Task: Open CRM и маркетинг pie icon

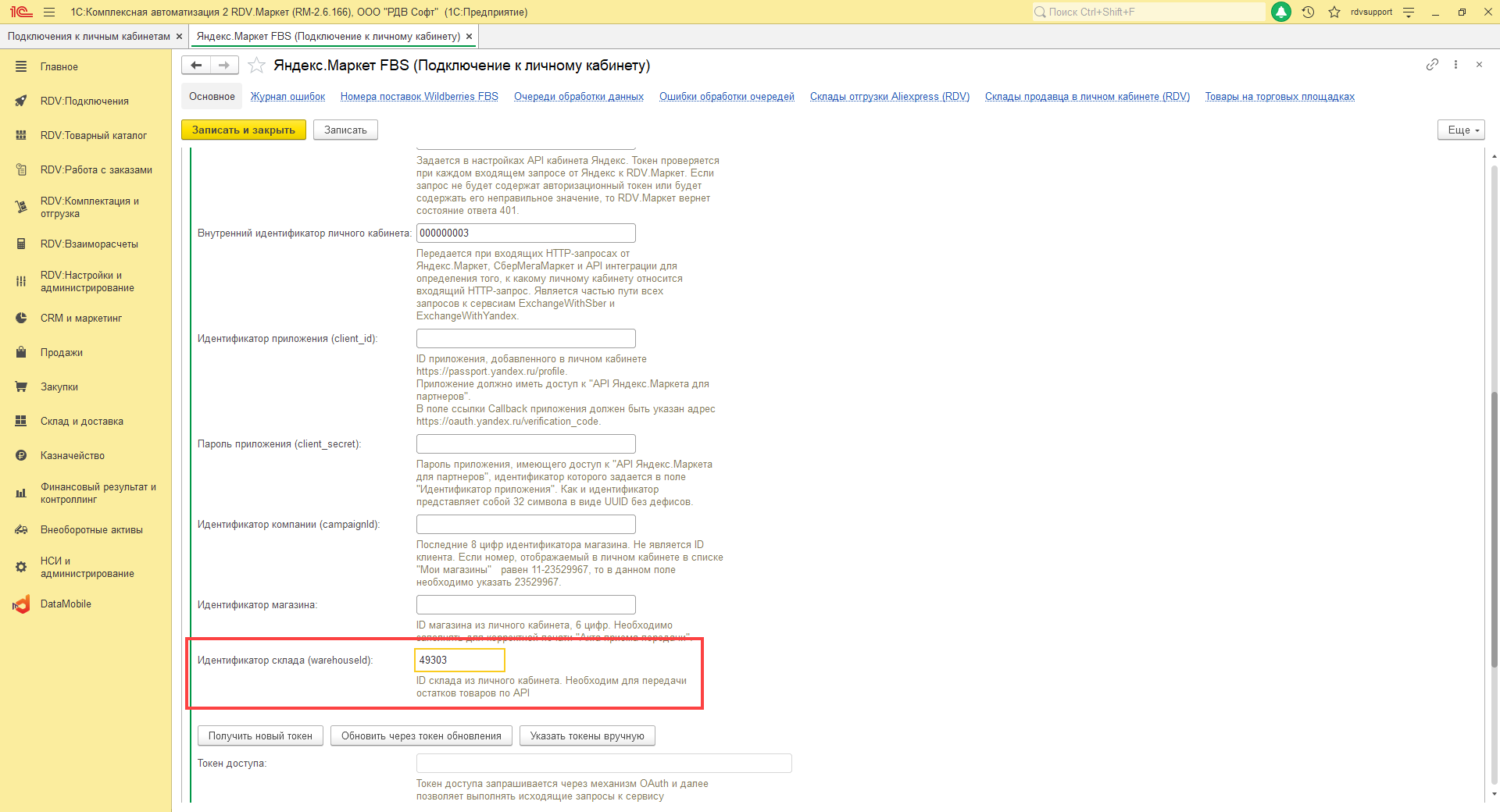Action: pyautogui.click(x=21, y=319)
